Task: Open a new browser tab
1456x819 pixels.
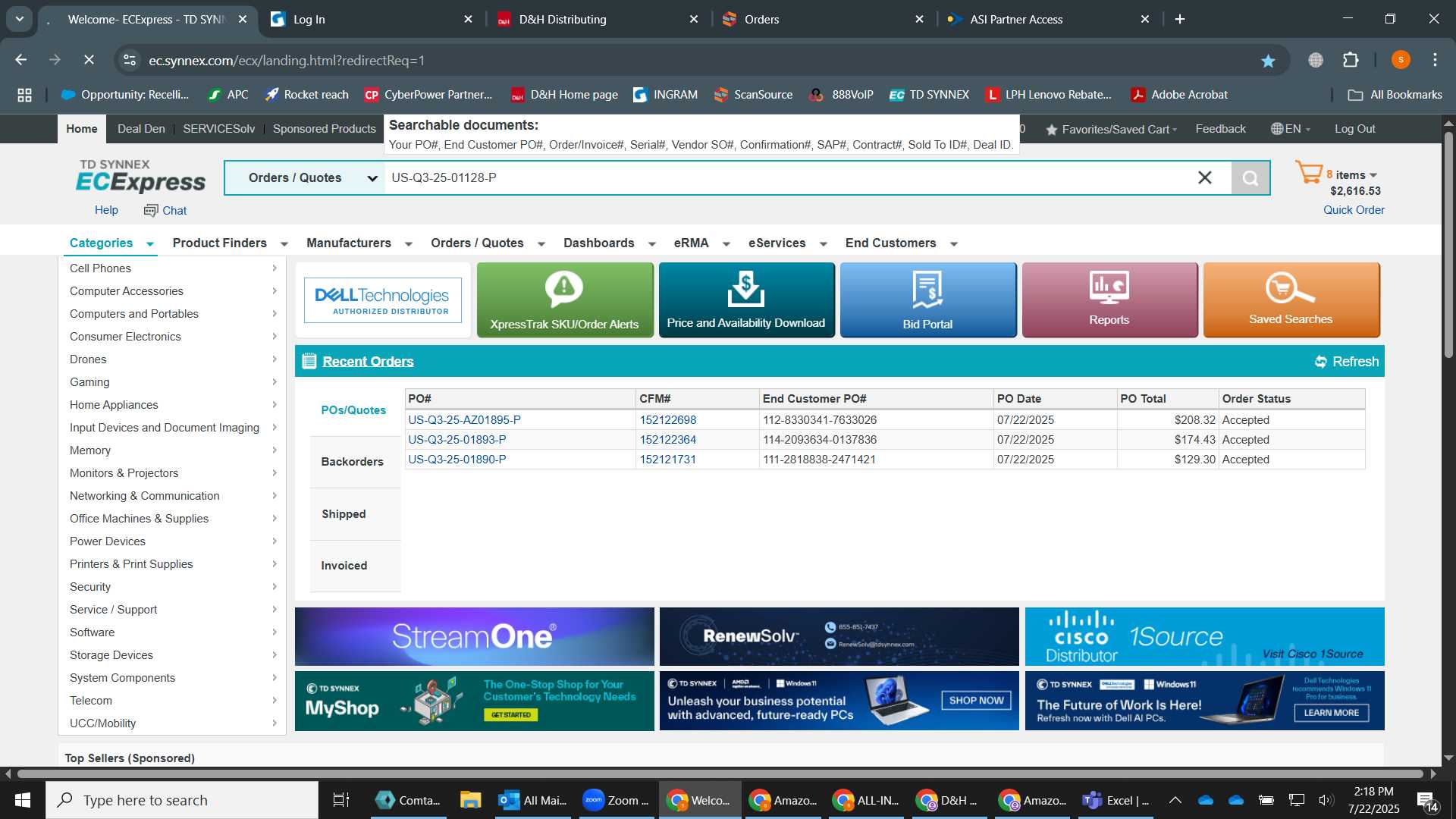Action: coord(1180,19)
